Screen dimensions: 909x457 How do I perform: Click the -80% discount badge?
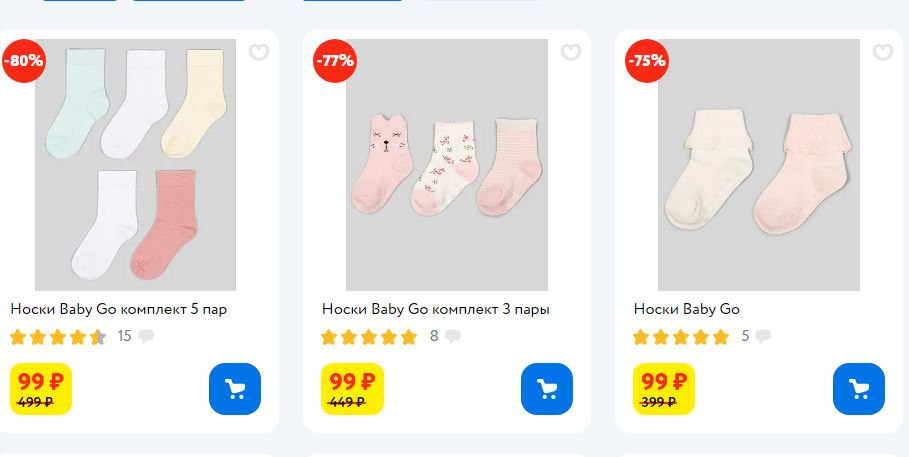click(x=23, y=60)
